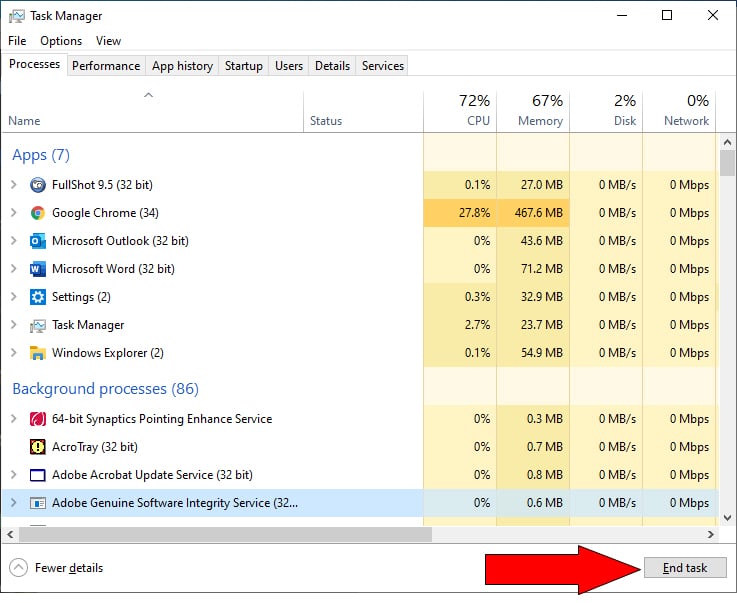This screenshot has width=737, height=603.
Task: Sort processes by Memory column header
Action: (533, 110)
